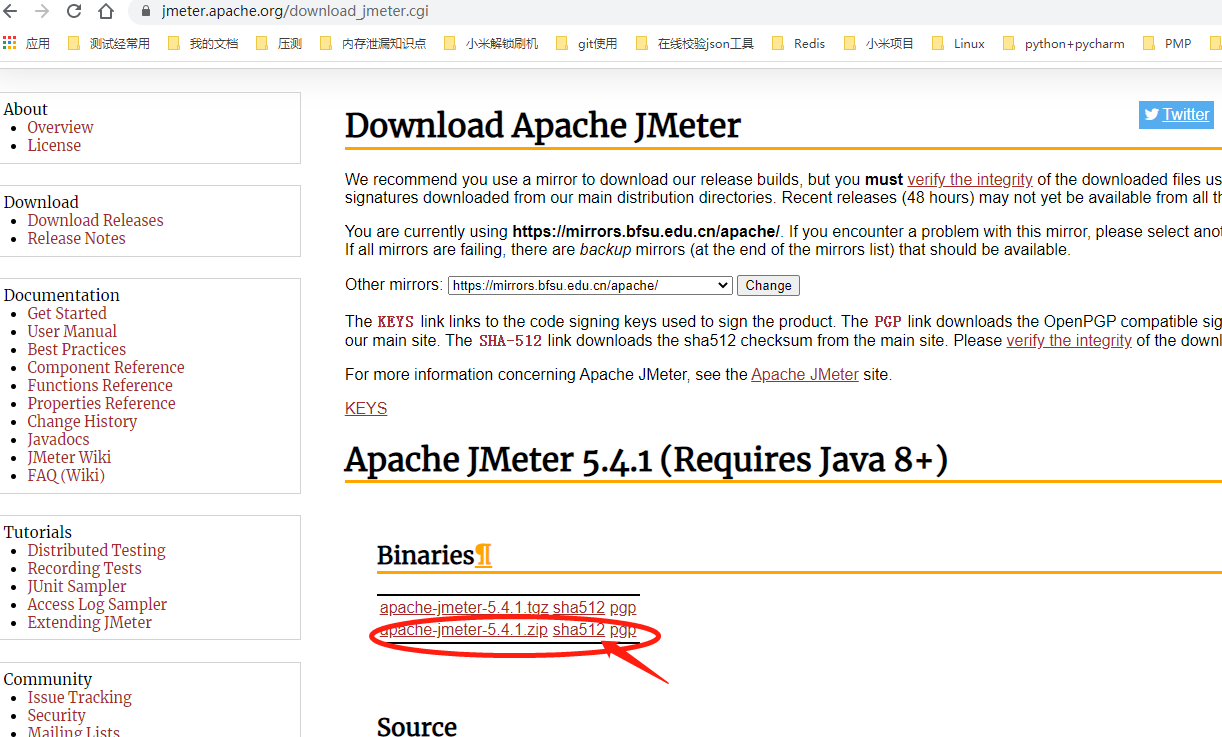
Task: Open the Issue Tracking link
Action: pyautogui.click(x=79, y=697)
